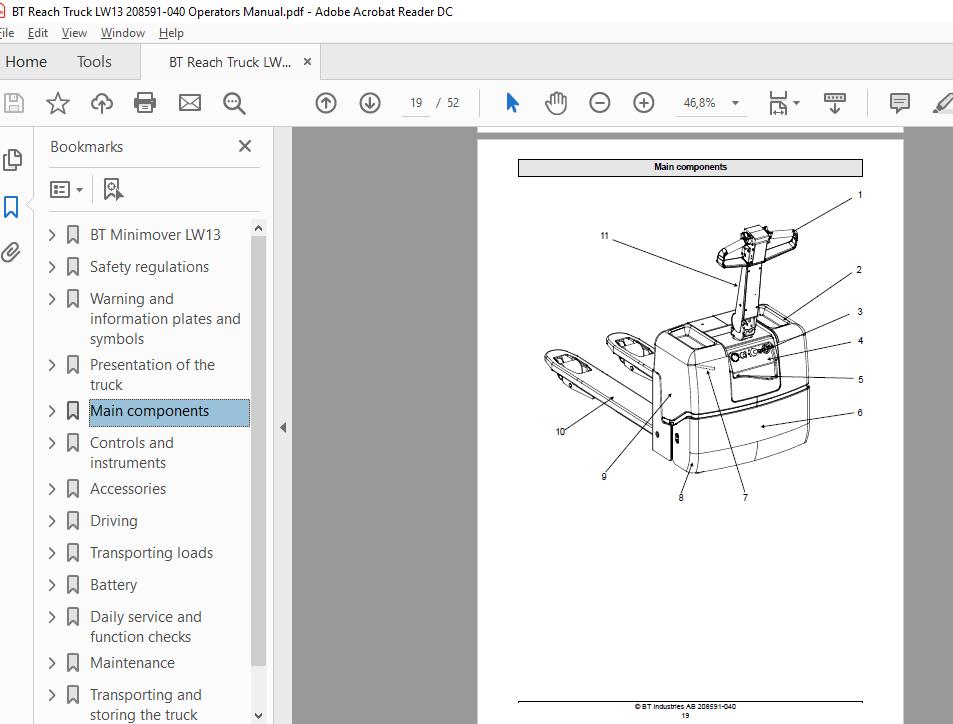This screenshot has width=953, height=724.
Task: Zoom out with the minus circle icon
Action: pos(599,103)
